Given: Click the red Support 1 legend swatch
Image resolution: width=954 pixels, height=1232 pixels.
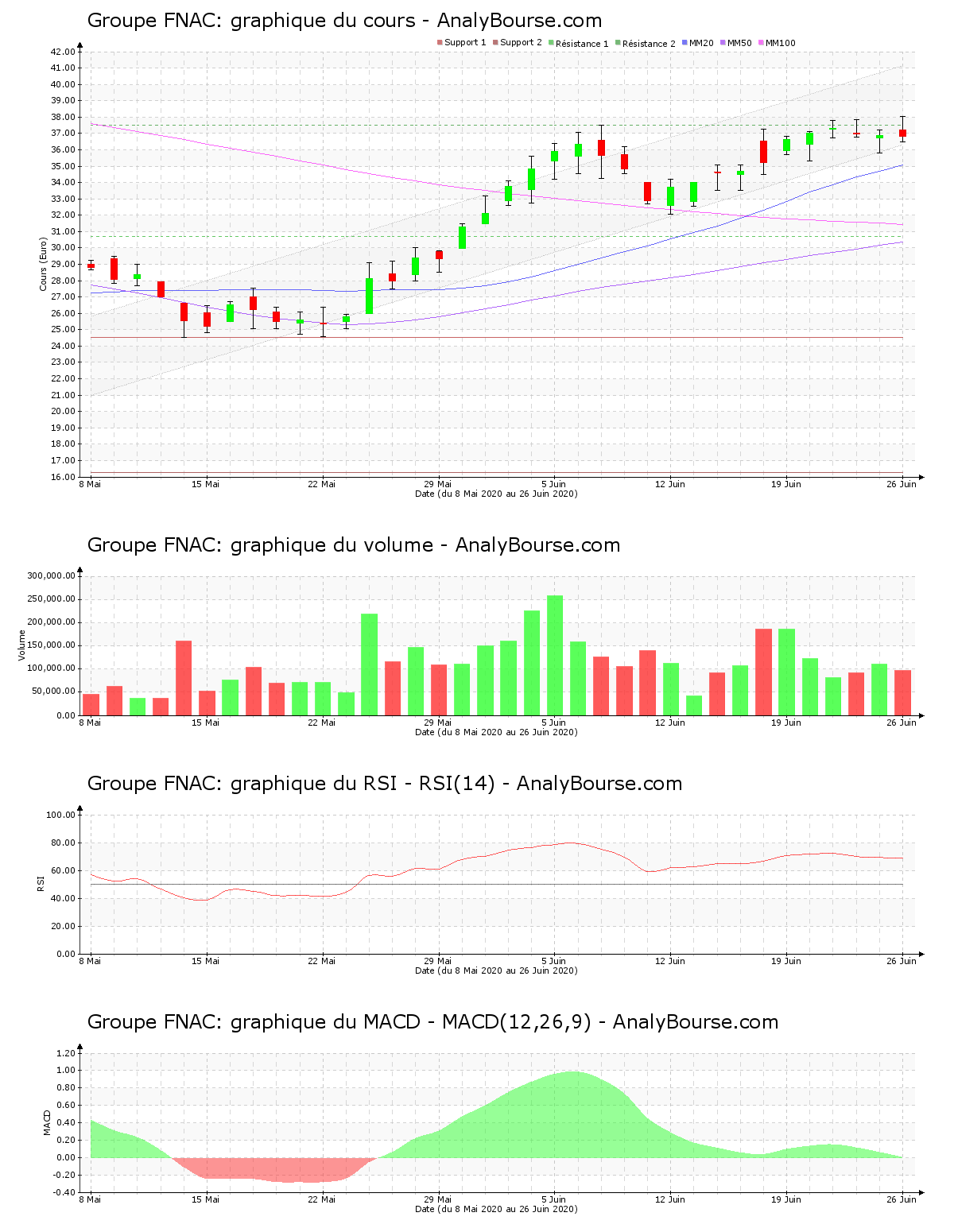Looking at the screenshot, I should point(440,43).
